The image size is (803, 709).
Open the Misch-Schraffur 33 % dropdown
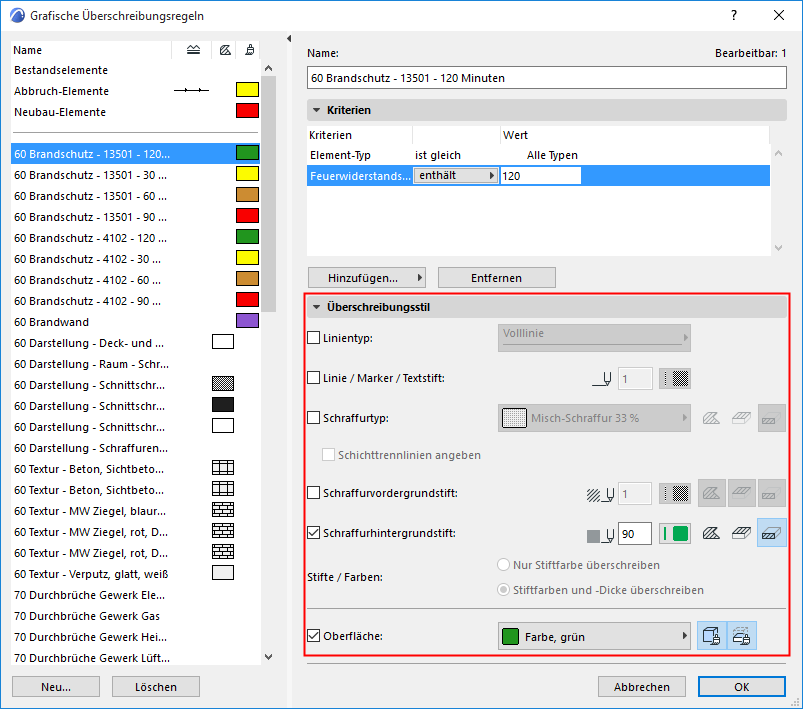click(x=594, y=418)
